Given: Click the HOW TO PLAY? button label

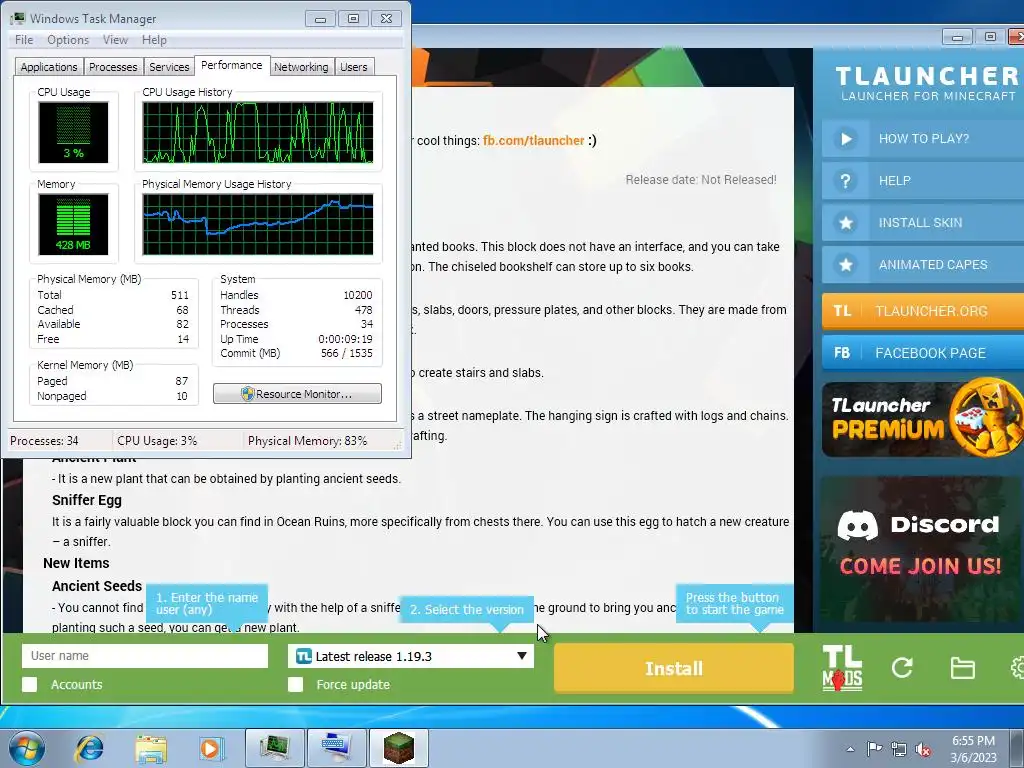Looking at the screenshot, I should pyautogui.click(x=923, y=138).
